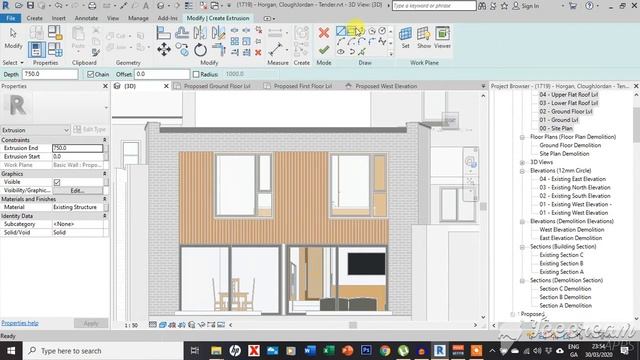Select the Move tool
This screenshot has width=640, height=360.
[x=164, y=50]
